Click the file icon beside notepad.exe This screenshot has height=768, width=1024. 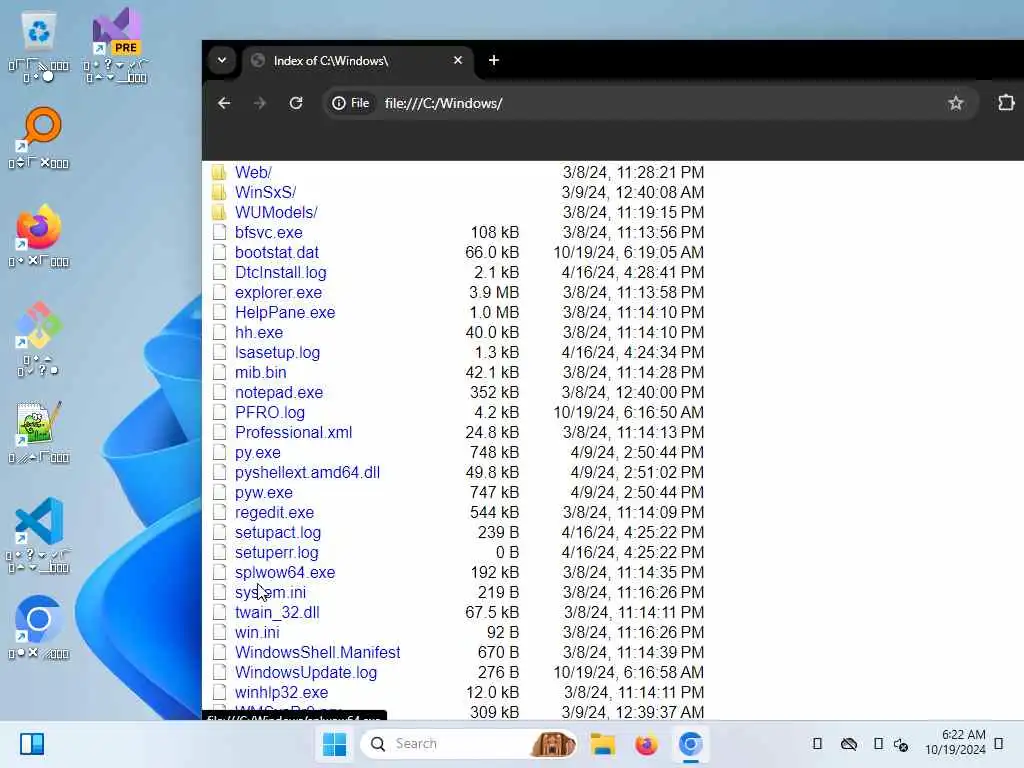pos(219,392)
